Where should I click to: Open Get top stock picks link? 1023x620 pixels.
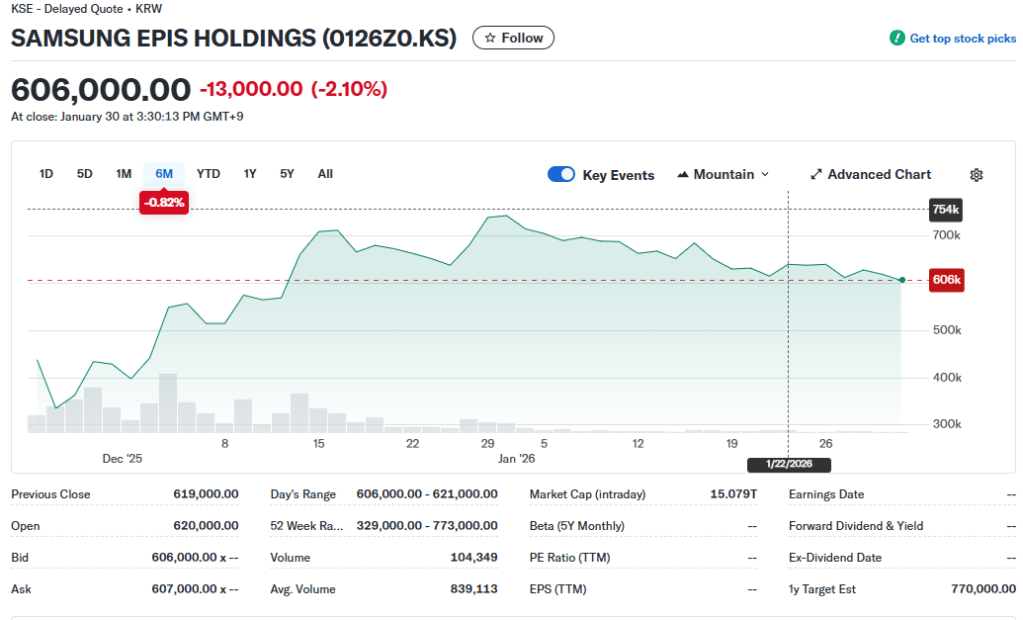pos(962,38)
